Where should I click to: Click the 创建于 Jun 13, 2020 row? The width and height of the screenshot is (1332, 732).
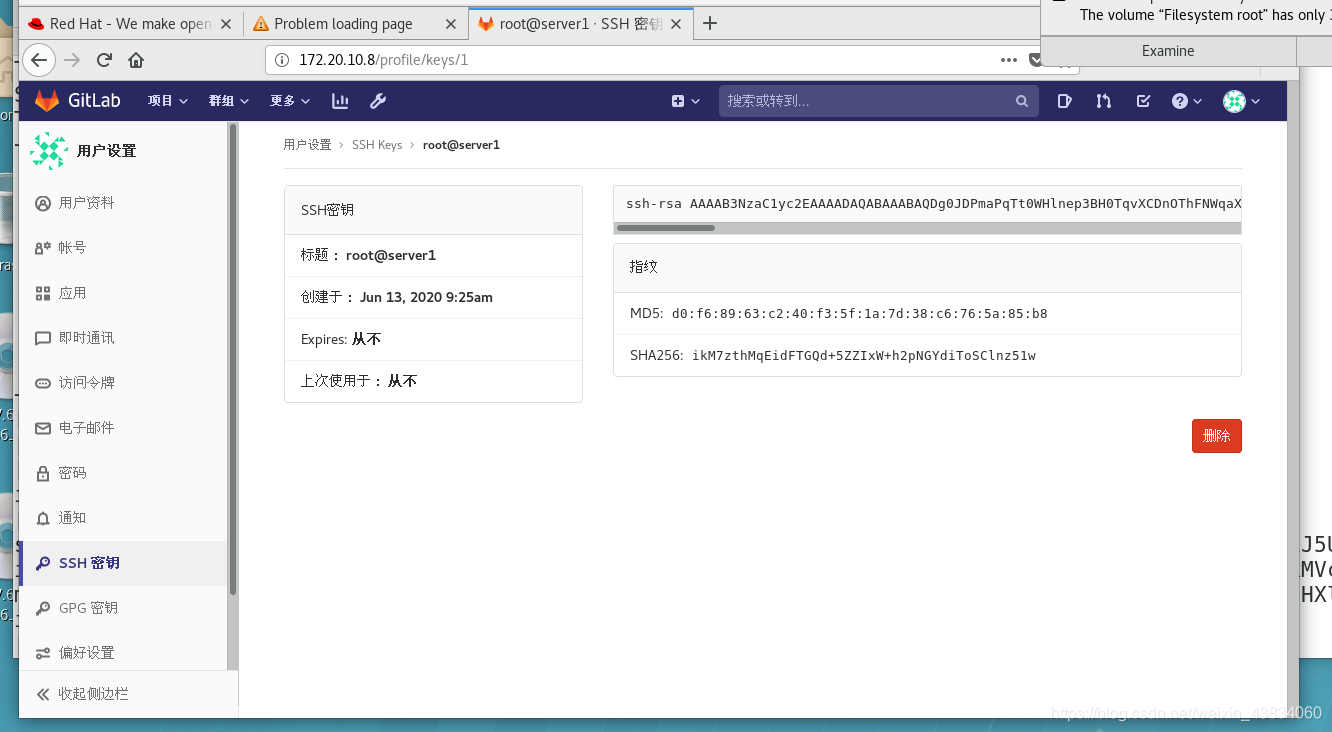(433, 297)
